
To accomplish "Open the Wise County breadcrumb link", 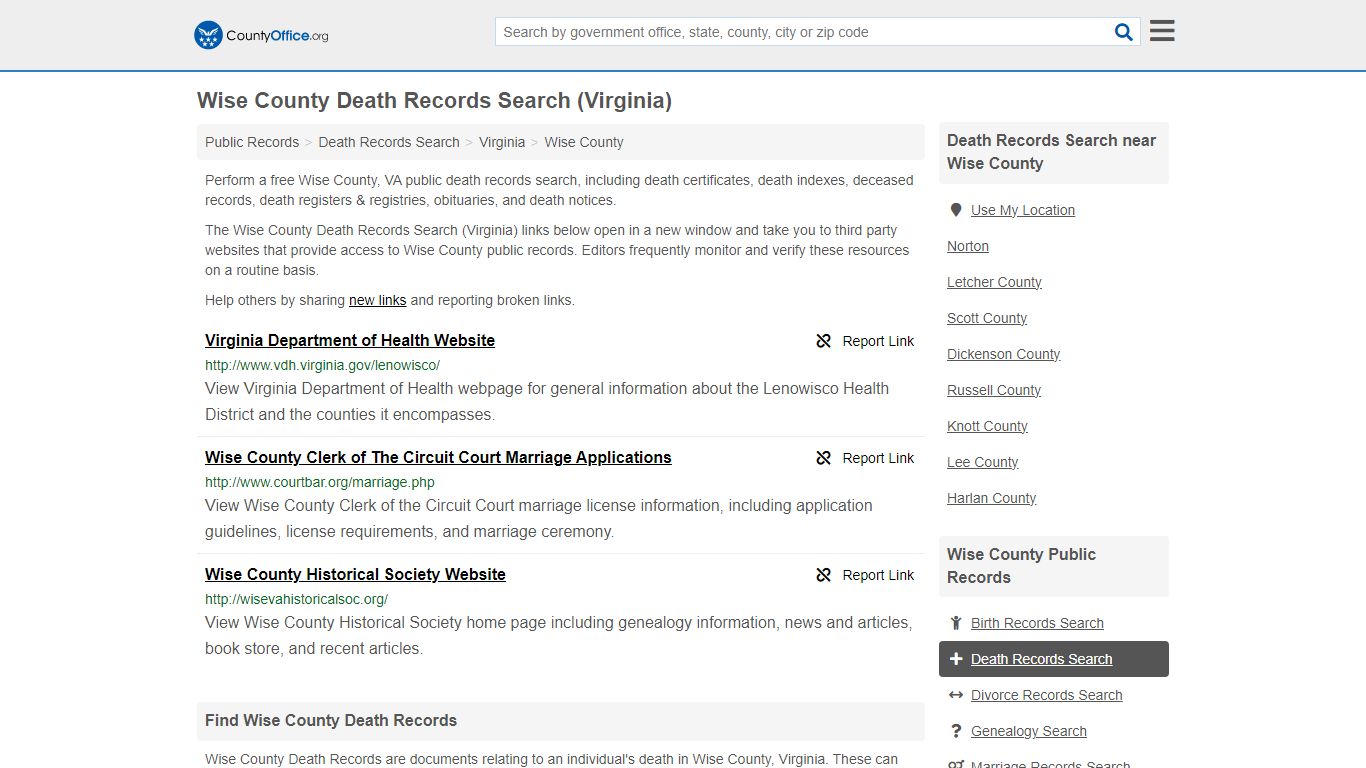I will click(584, 142).
